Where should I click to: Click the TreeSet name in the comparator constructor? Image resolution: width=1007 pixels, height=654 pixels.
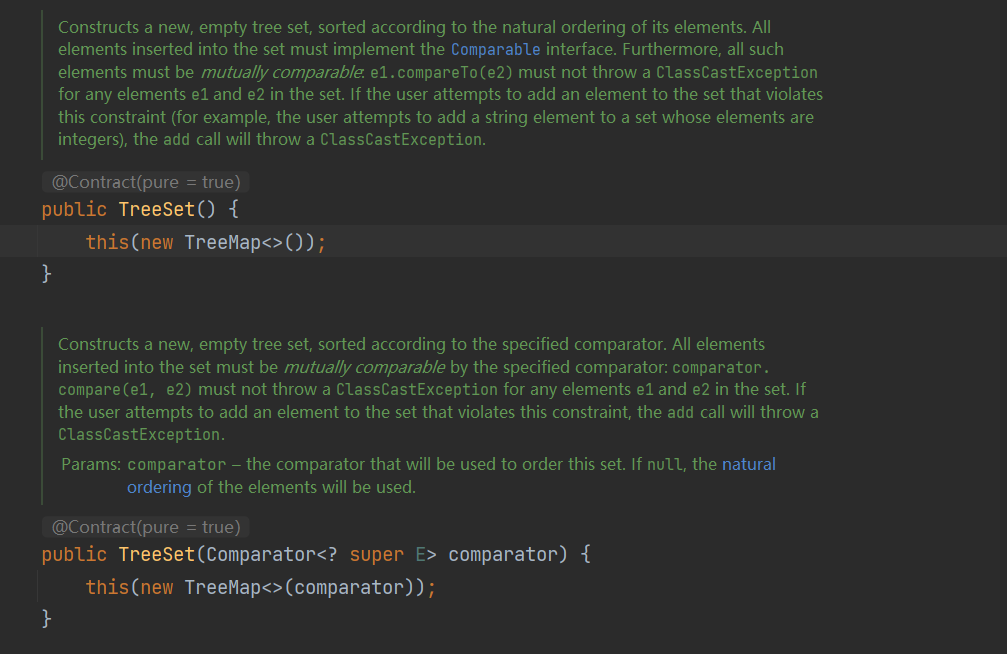151,554
